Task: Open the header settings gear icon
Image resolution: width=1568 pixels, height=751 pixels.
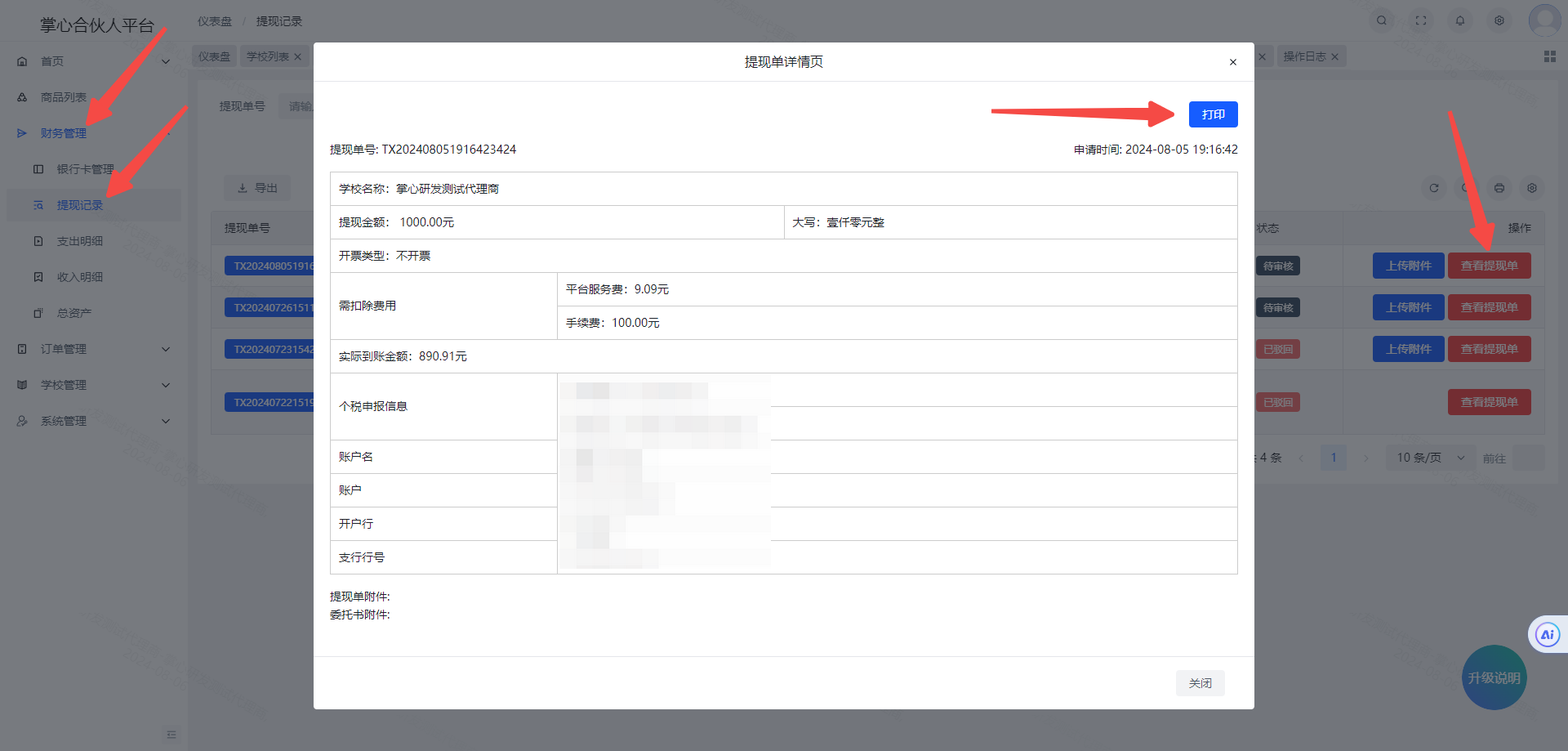Action: click(1499, 20)
